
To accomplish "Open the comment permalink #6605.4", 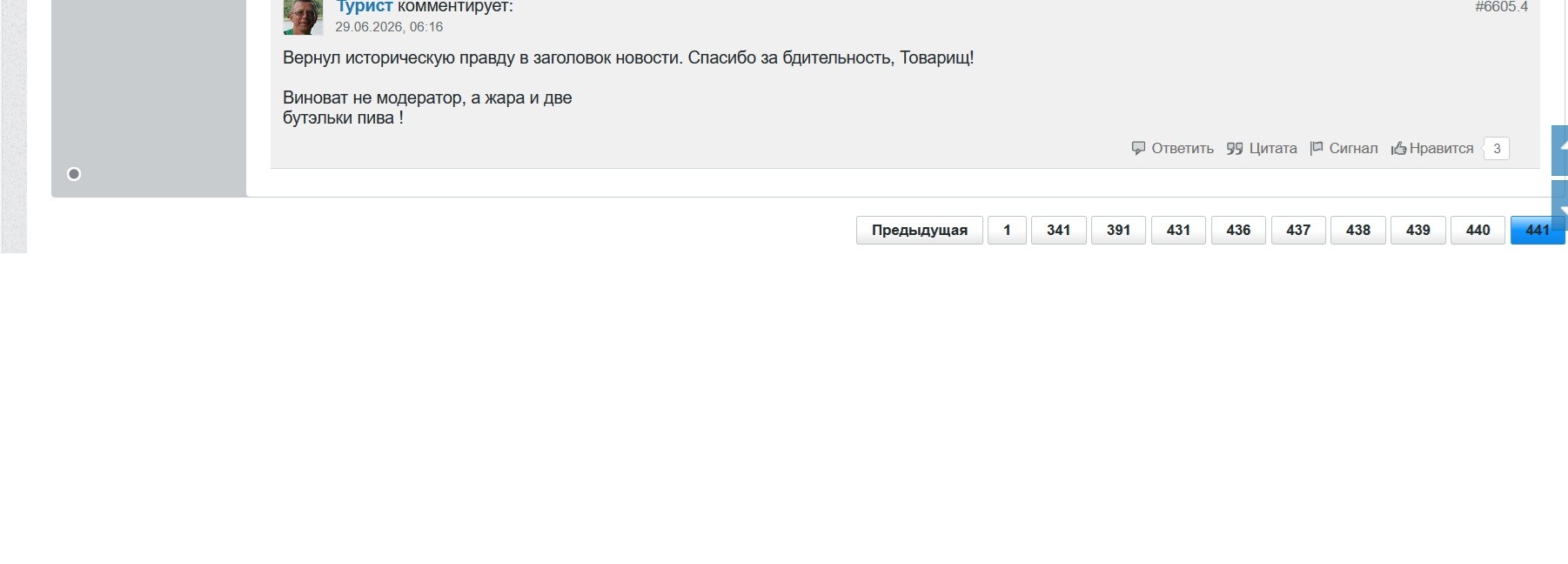I will coord(1501,6).
